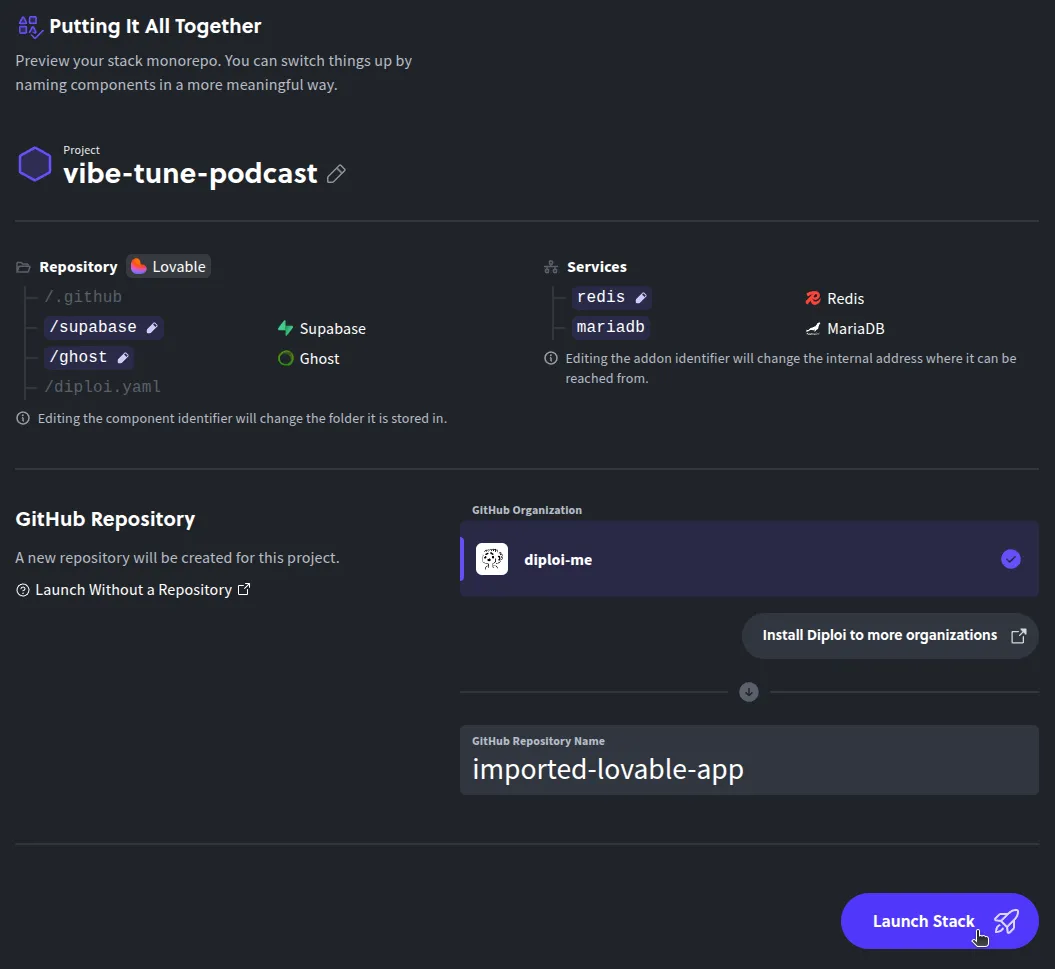This screenshot has width=1055, height=969.
Task: Click the down arrow circle divider
Action: point(748,692)
